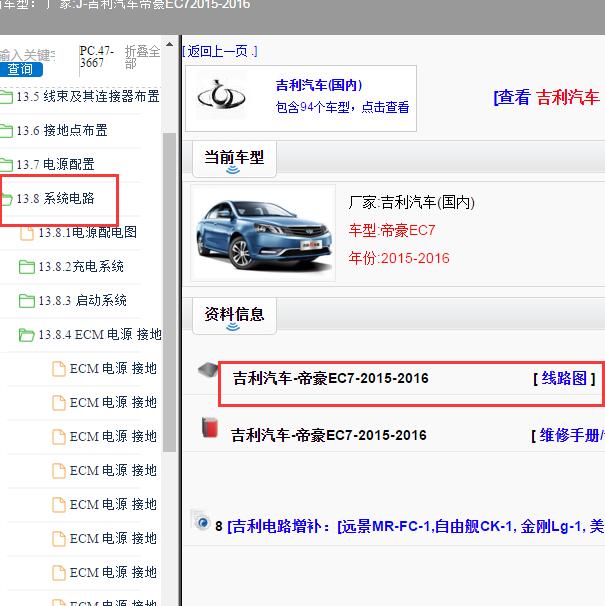Click 包含94个车型，点击查看 link
This screenshot has width=605, height=606.
[342, 107]
